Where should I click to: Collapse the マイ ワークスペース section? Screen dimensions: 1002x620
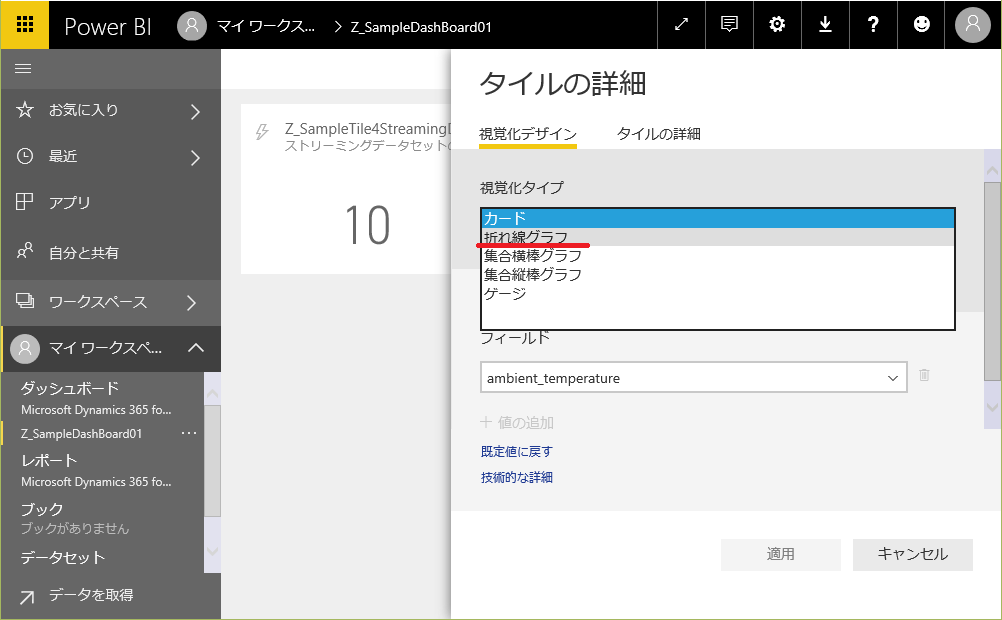point(196,348)
